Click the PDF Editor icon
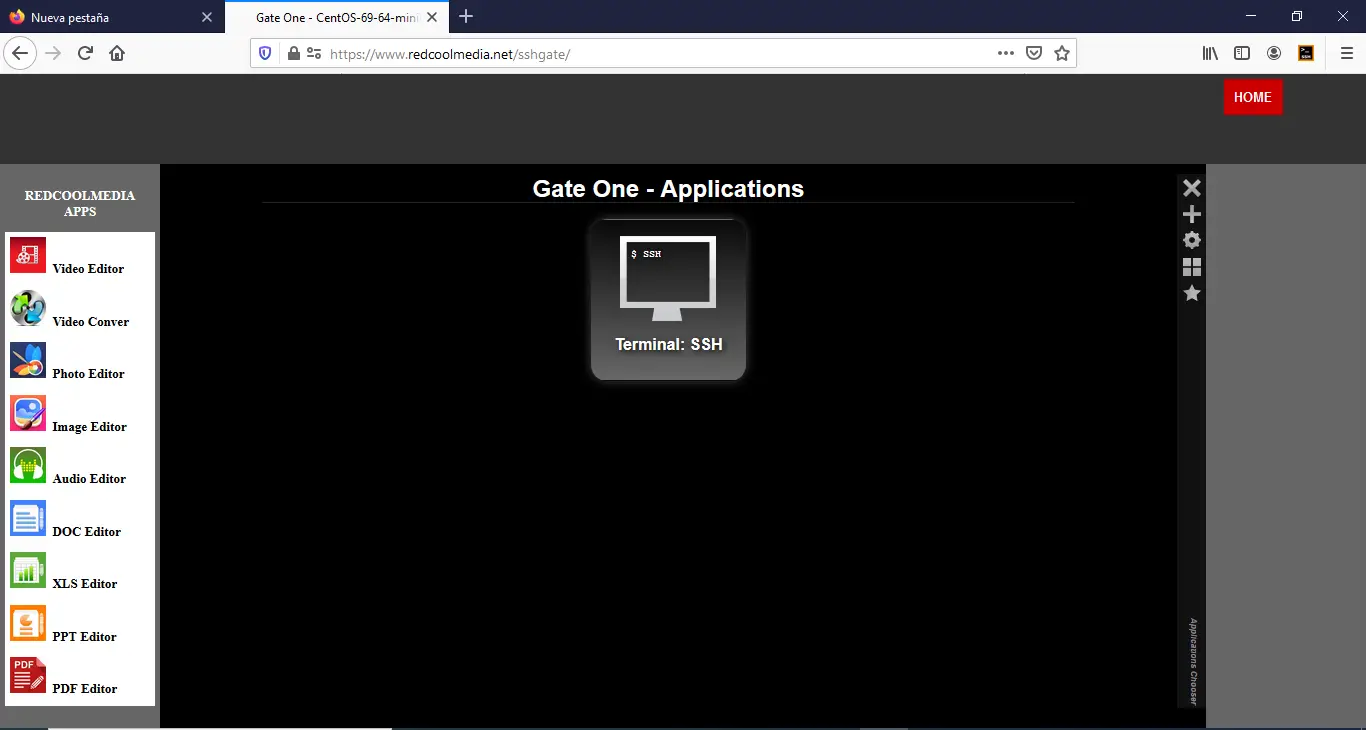Screen dimensions: 1366x730 tap(28, 675)
